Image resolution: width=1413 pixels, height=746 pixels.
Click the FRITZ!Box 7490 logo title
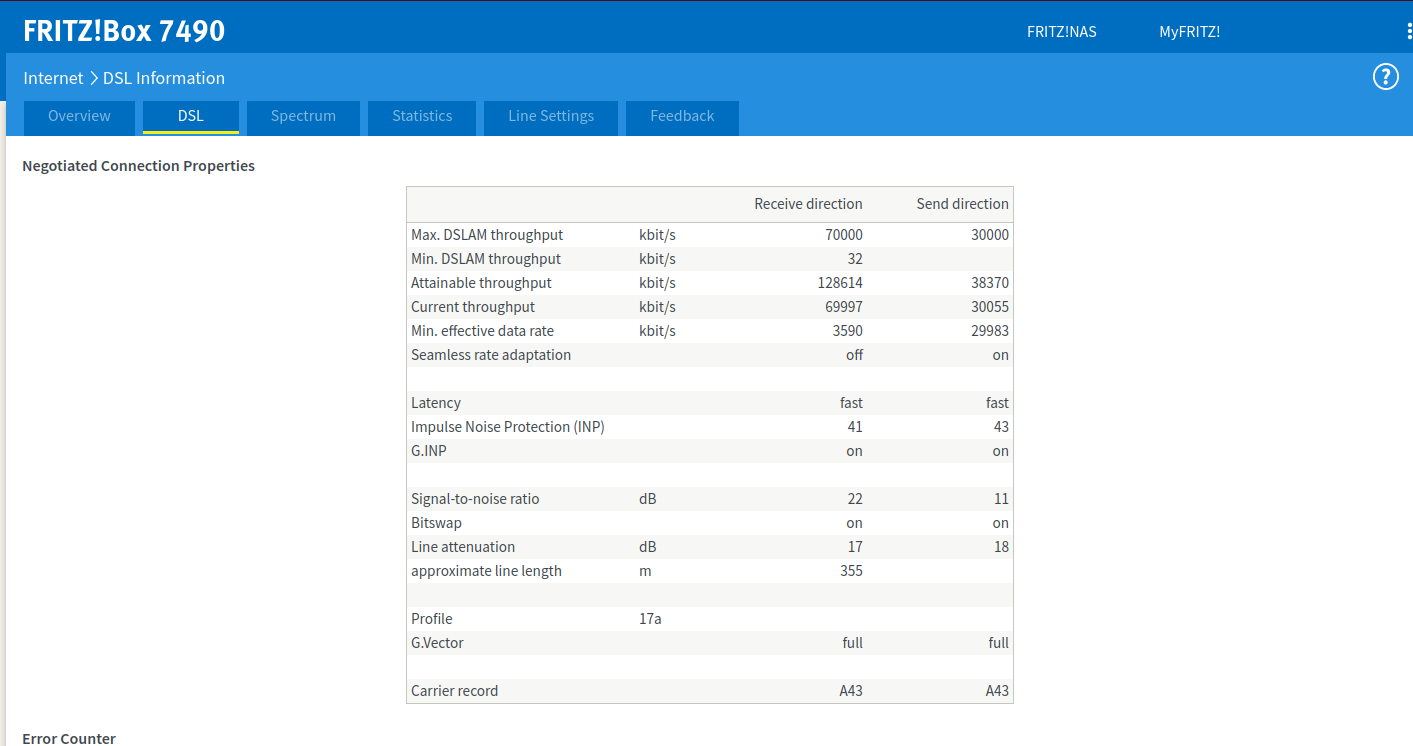point(124,31)
